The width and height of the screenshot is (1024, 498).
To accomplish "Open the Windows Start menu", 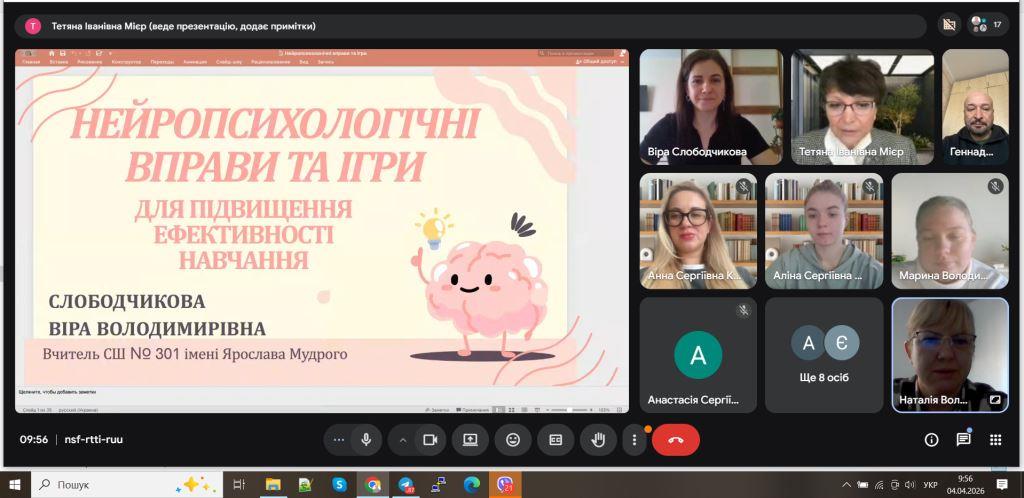I will tap(14, 484).
